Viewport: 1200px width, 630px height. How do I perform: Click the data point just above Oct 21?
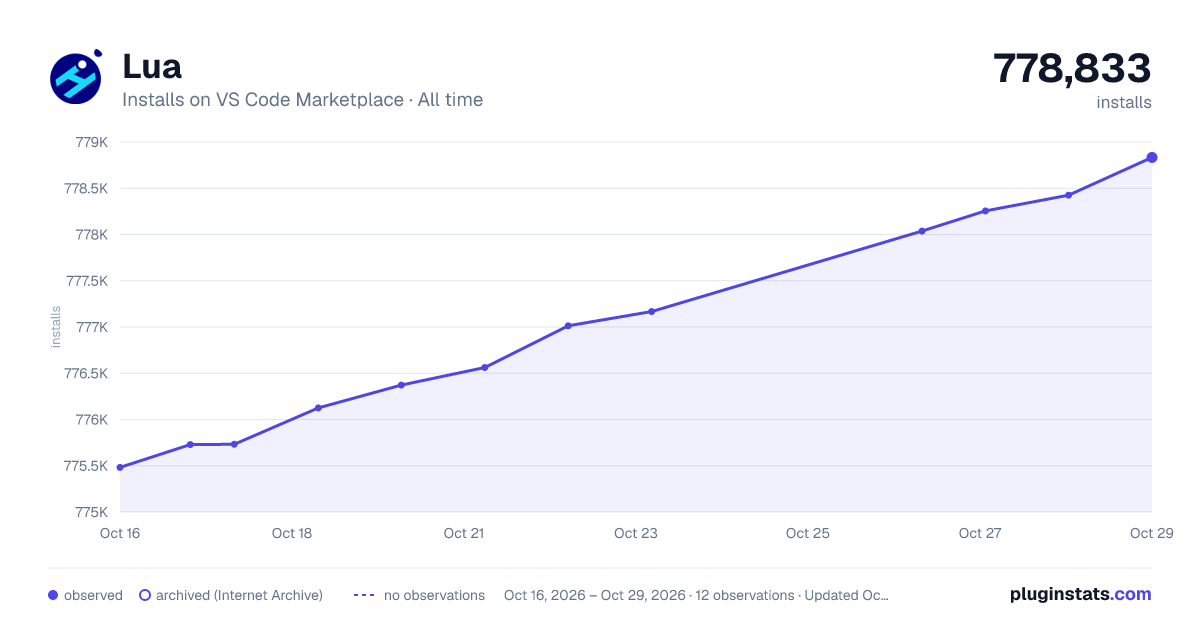(x=485, y=367)
